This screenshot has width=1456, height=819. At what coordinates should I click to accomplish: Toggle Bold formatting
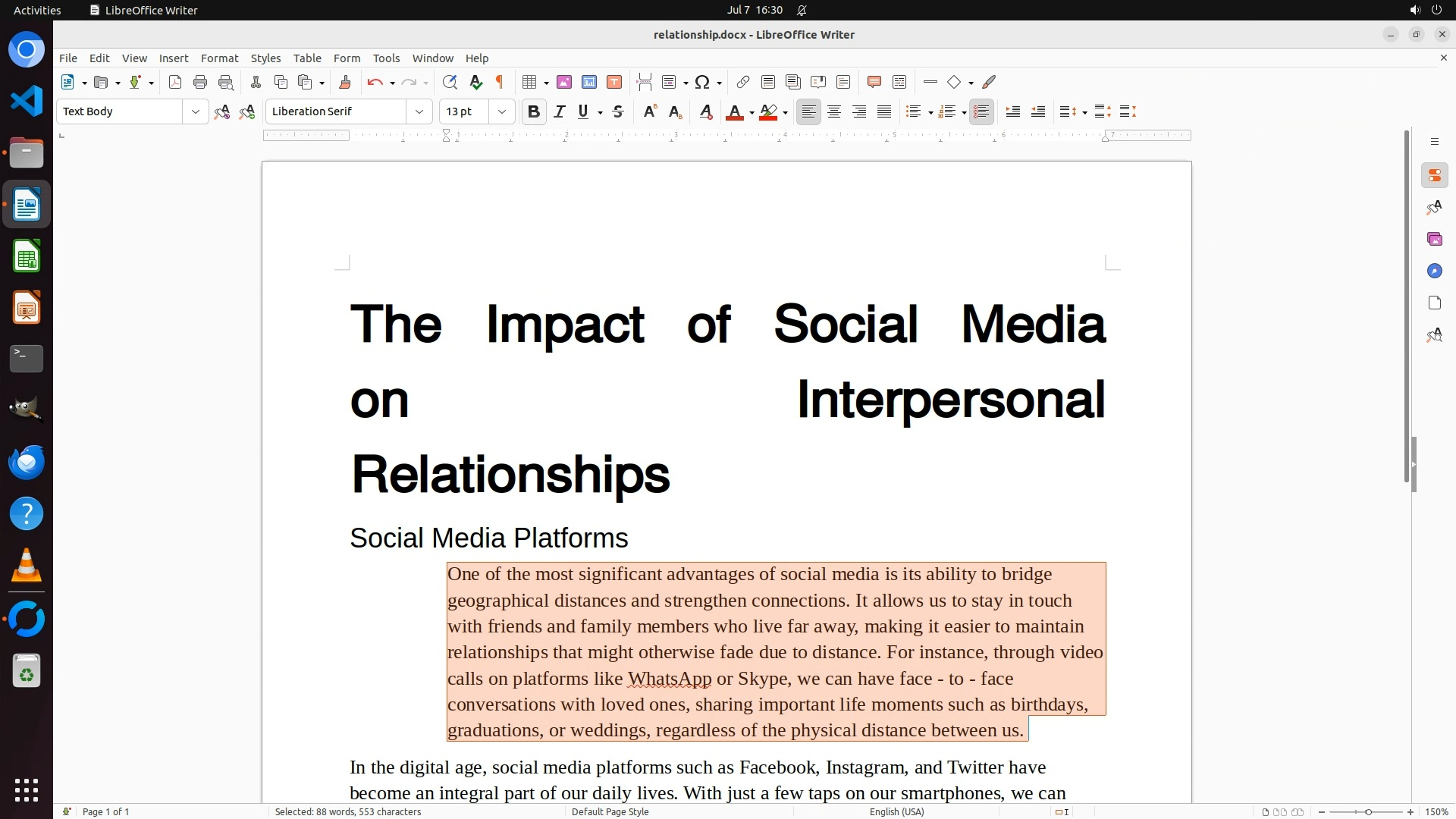(x=533, y=111)
